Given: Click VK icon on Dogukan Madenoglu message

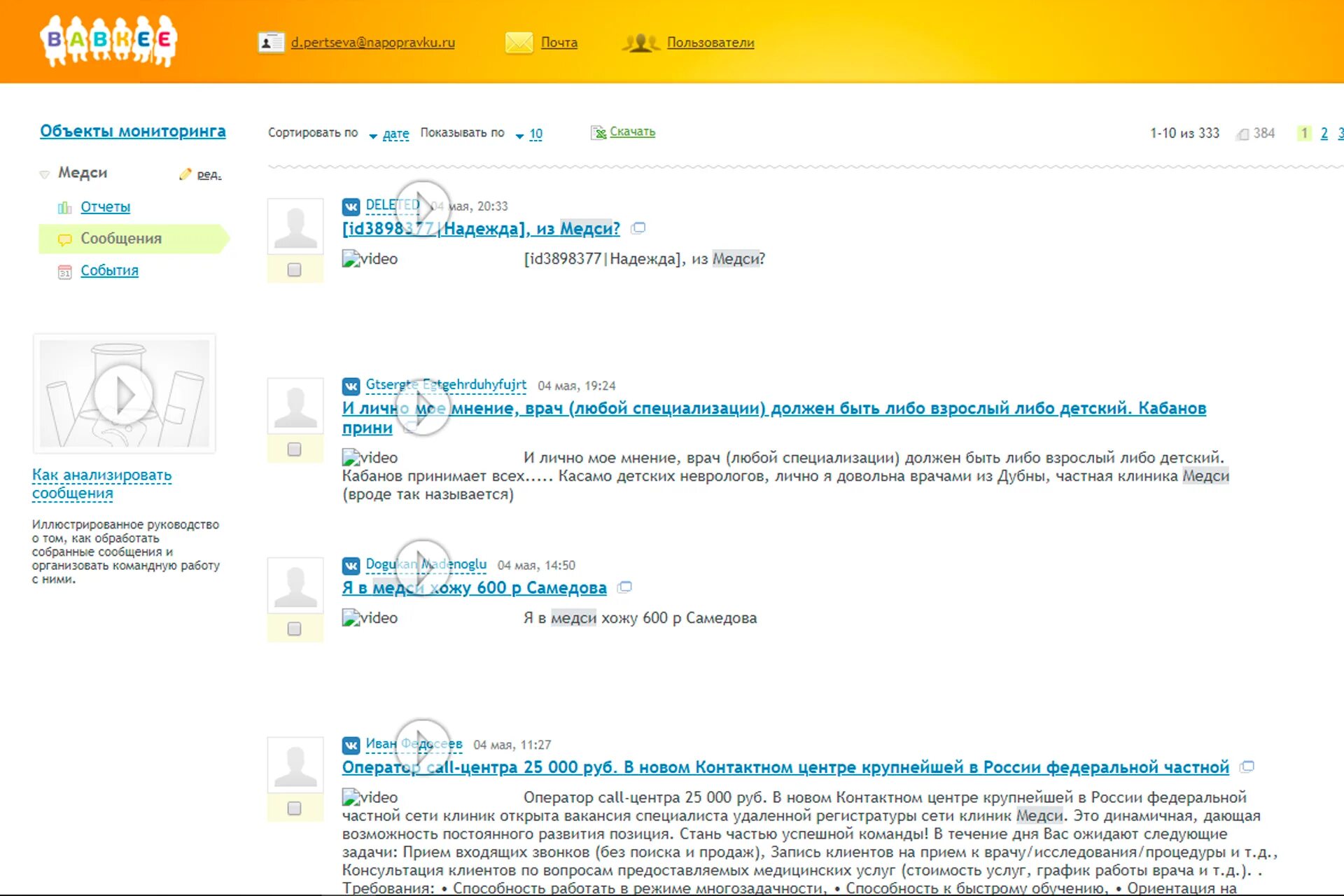Looking at the screenshot, I should click(x=351, y=566).
